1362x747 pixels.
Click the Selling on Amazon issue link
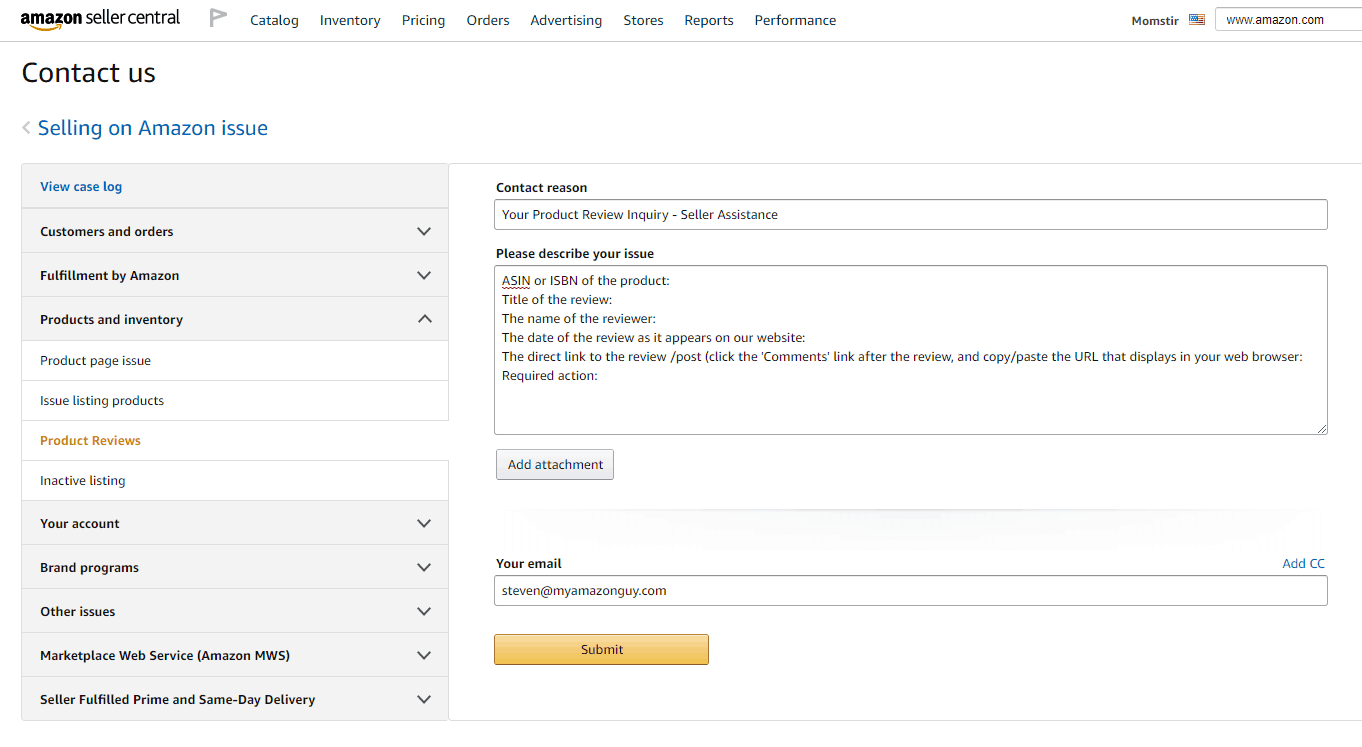pyautogui.click(x=153, y=128)
